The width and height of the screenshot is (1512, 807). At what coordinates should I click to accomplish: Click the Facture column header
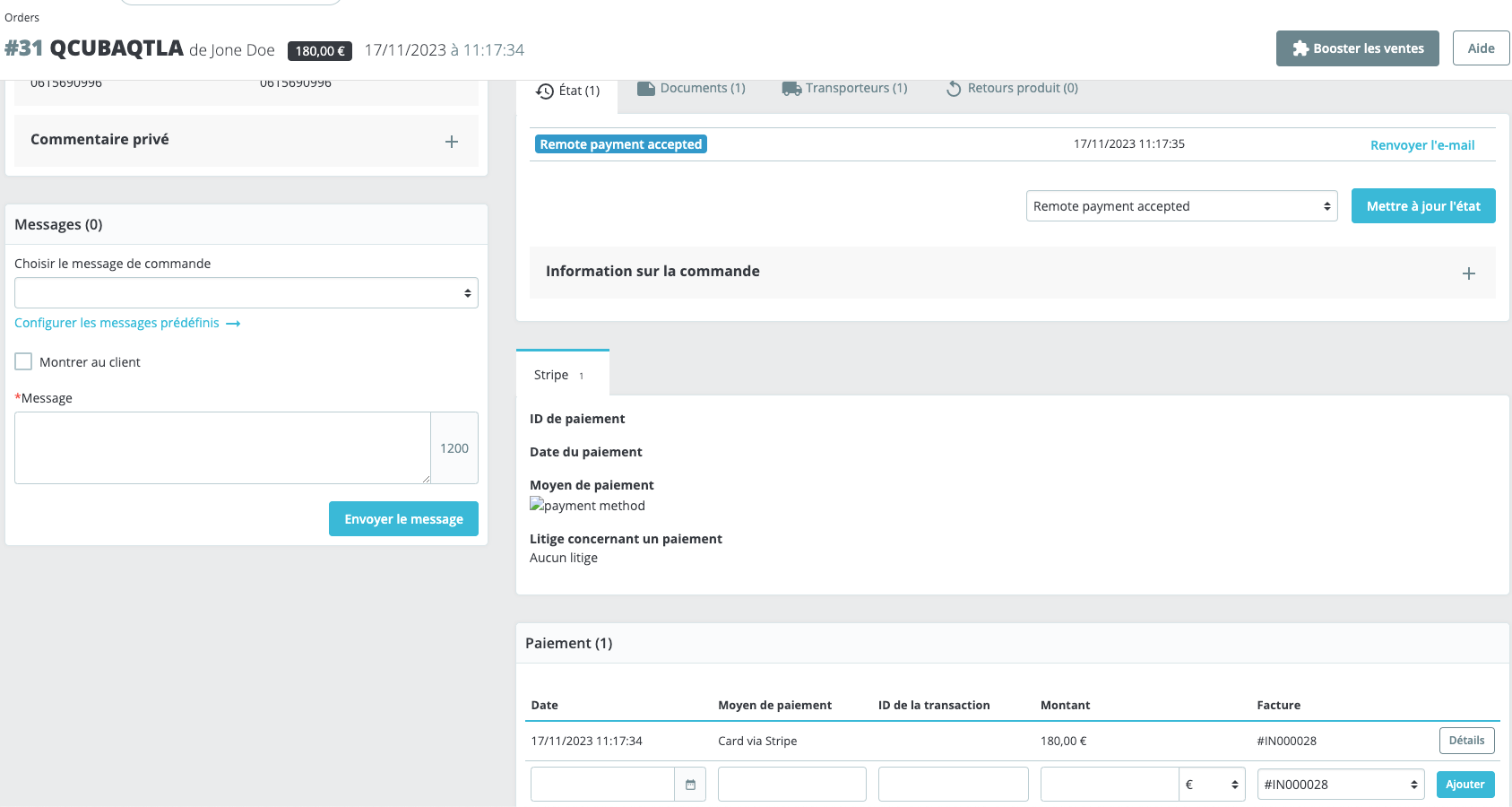tap(1279, 705)
